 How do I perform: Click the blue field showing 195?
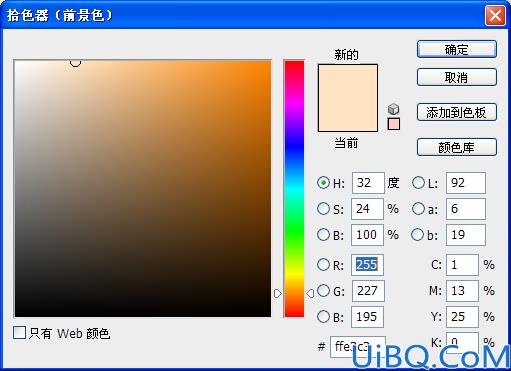tap(367, 317)
